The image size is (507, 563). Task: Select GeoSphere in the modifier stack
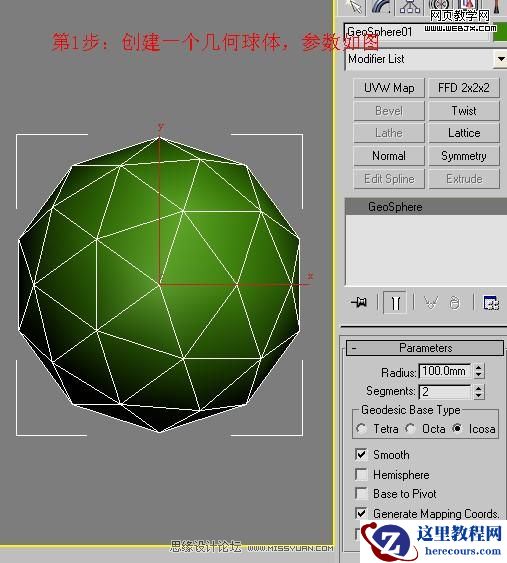426,207
